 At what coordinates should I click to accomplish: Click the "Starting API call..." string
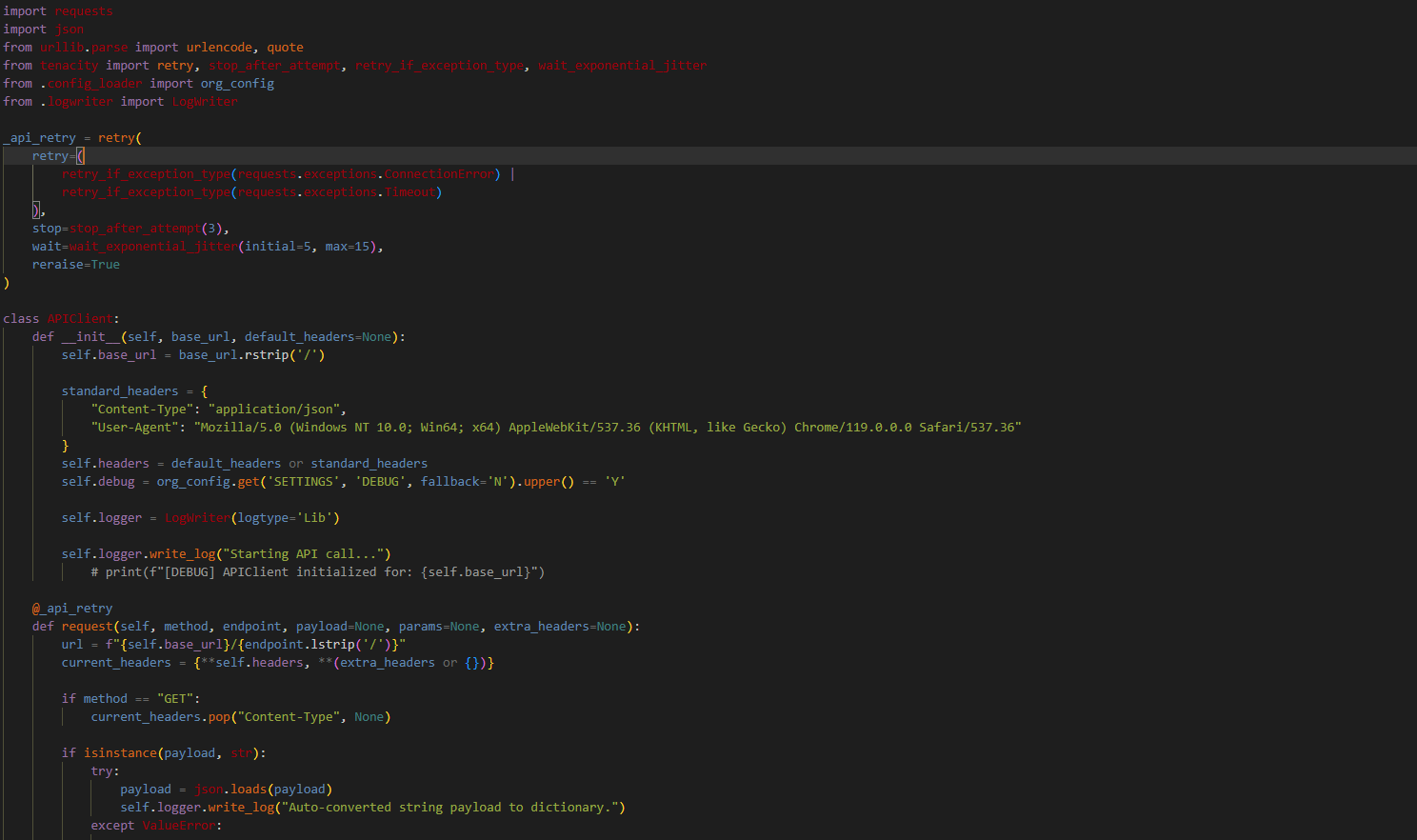(x=304, y=554)
